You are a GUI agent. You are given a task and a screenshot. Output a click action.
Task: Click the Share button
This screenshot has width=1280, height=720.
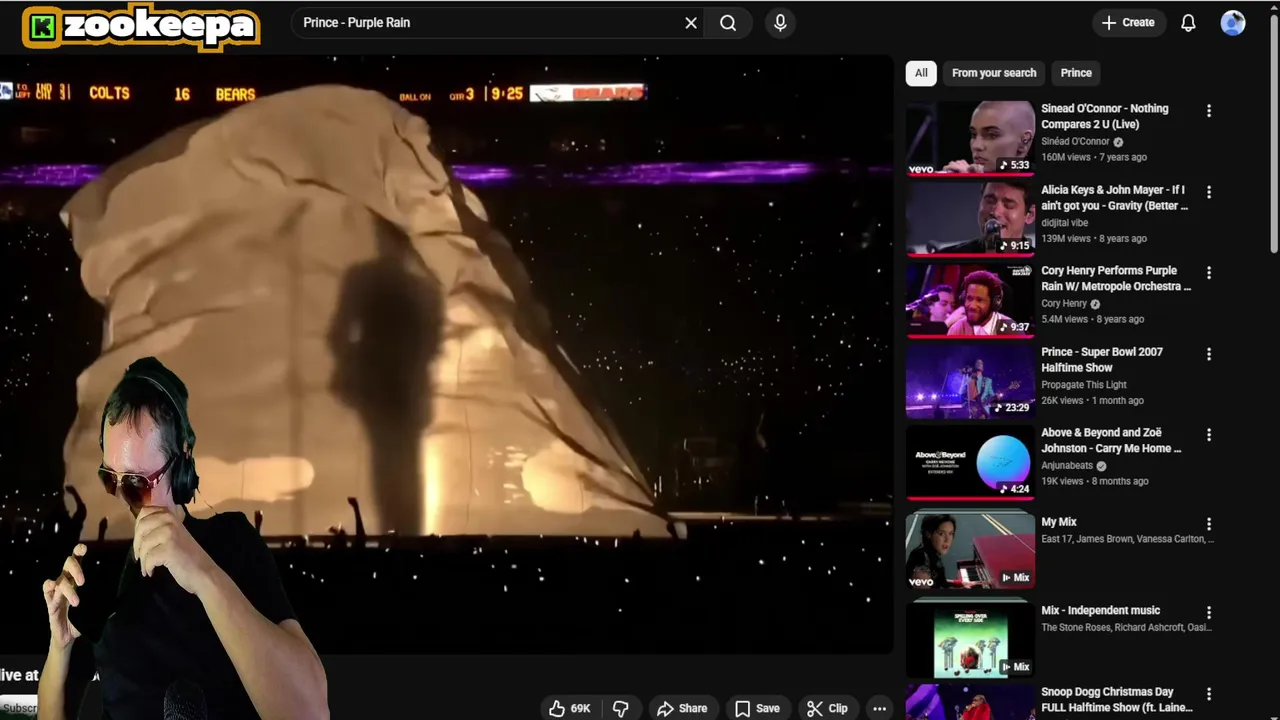682,708
